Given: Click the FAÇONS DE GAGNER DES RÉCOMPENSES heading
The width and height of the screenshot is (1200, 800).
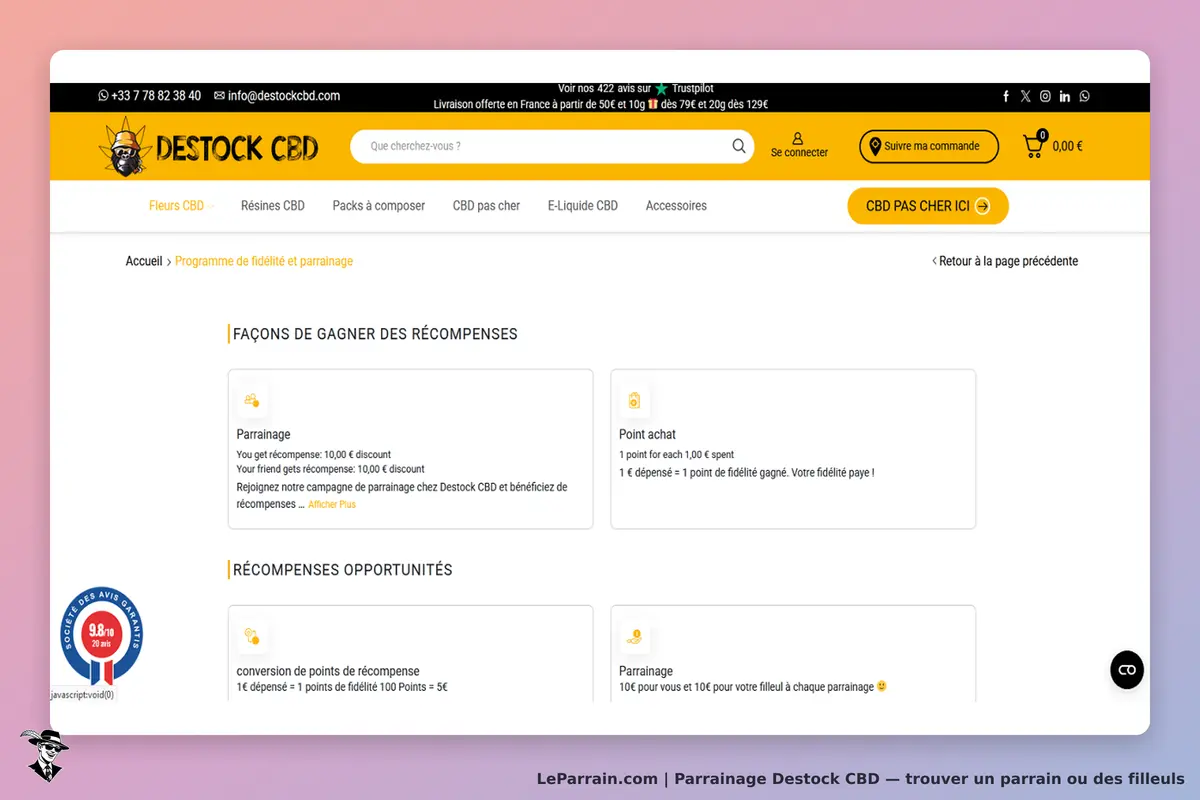Looking at the screenshot, I should 375,334.
